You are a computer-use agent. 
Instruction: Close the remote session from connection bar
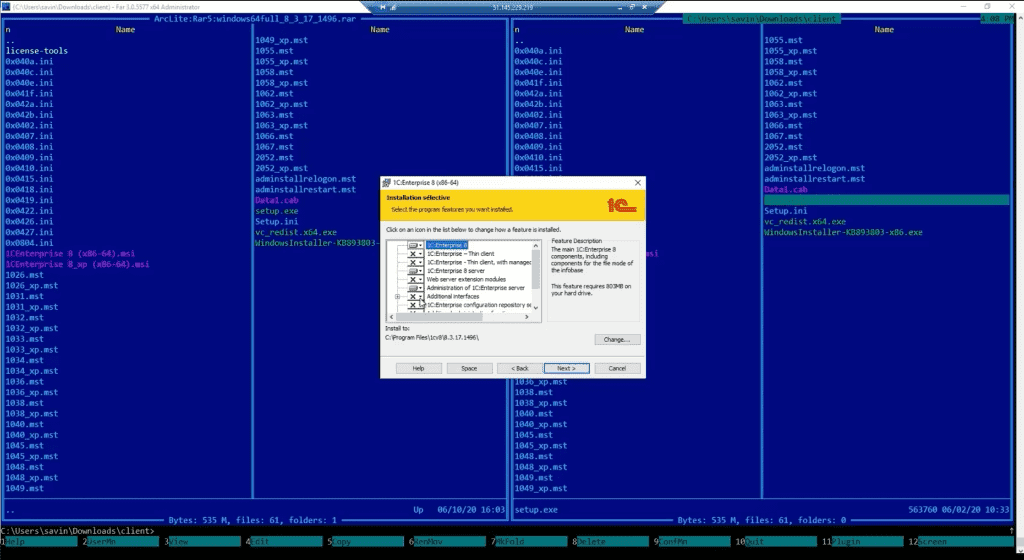coord(644,7)
